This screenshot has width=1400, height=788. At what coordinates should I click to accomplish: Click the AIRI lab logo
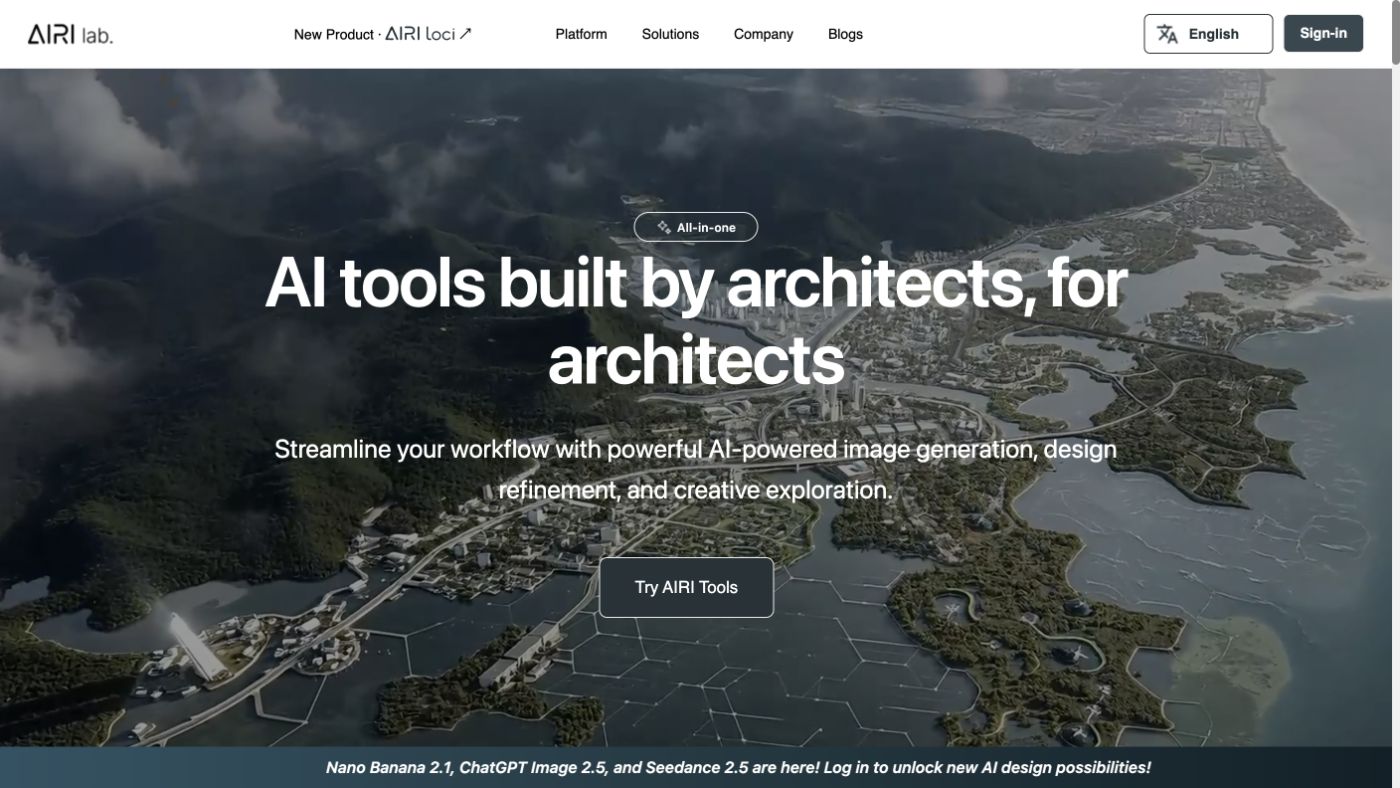coord(70,34)
